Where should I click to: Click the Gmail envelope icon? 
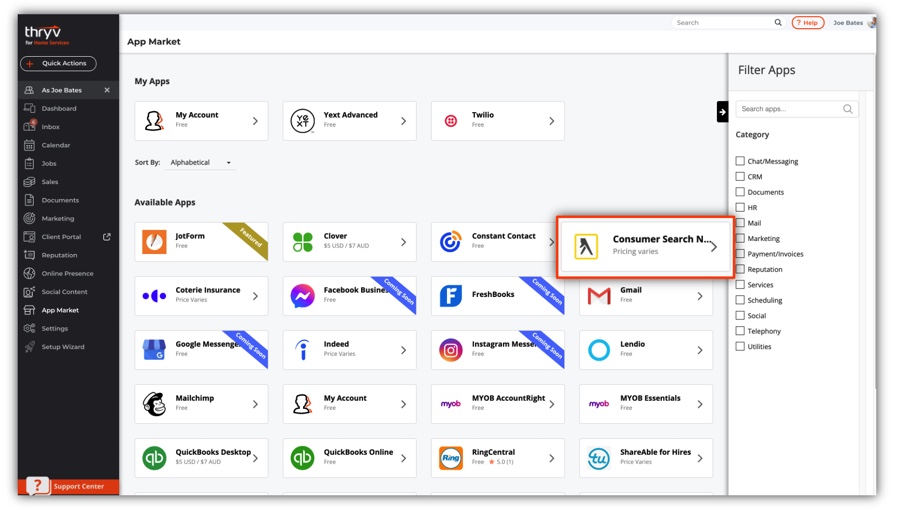click(599, 296)
